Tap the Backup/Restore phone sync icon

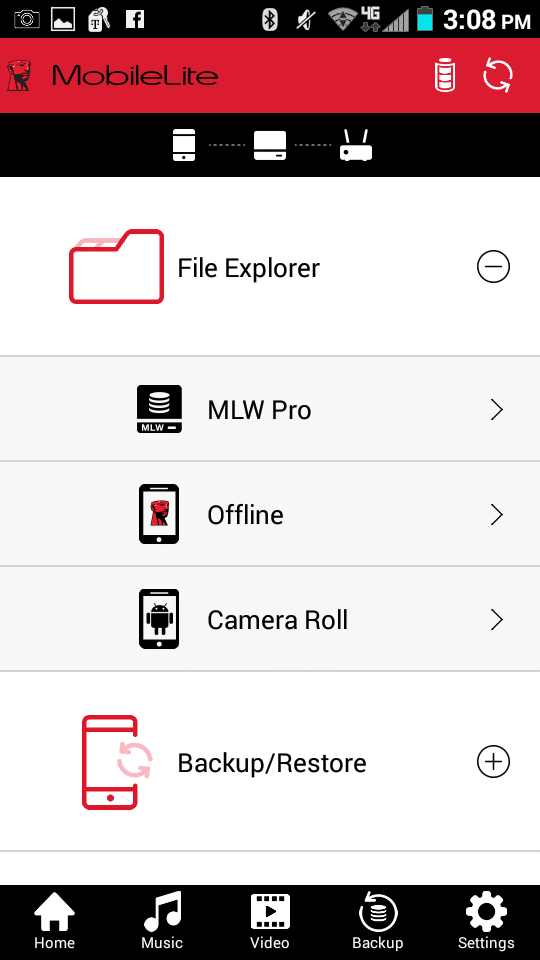tap(117, 762)
